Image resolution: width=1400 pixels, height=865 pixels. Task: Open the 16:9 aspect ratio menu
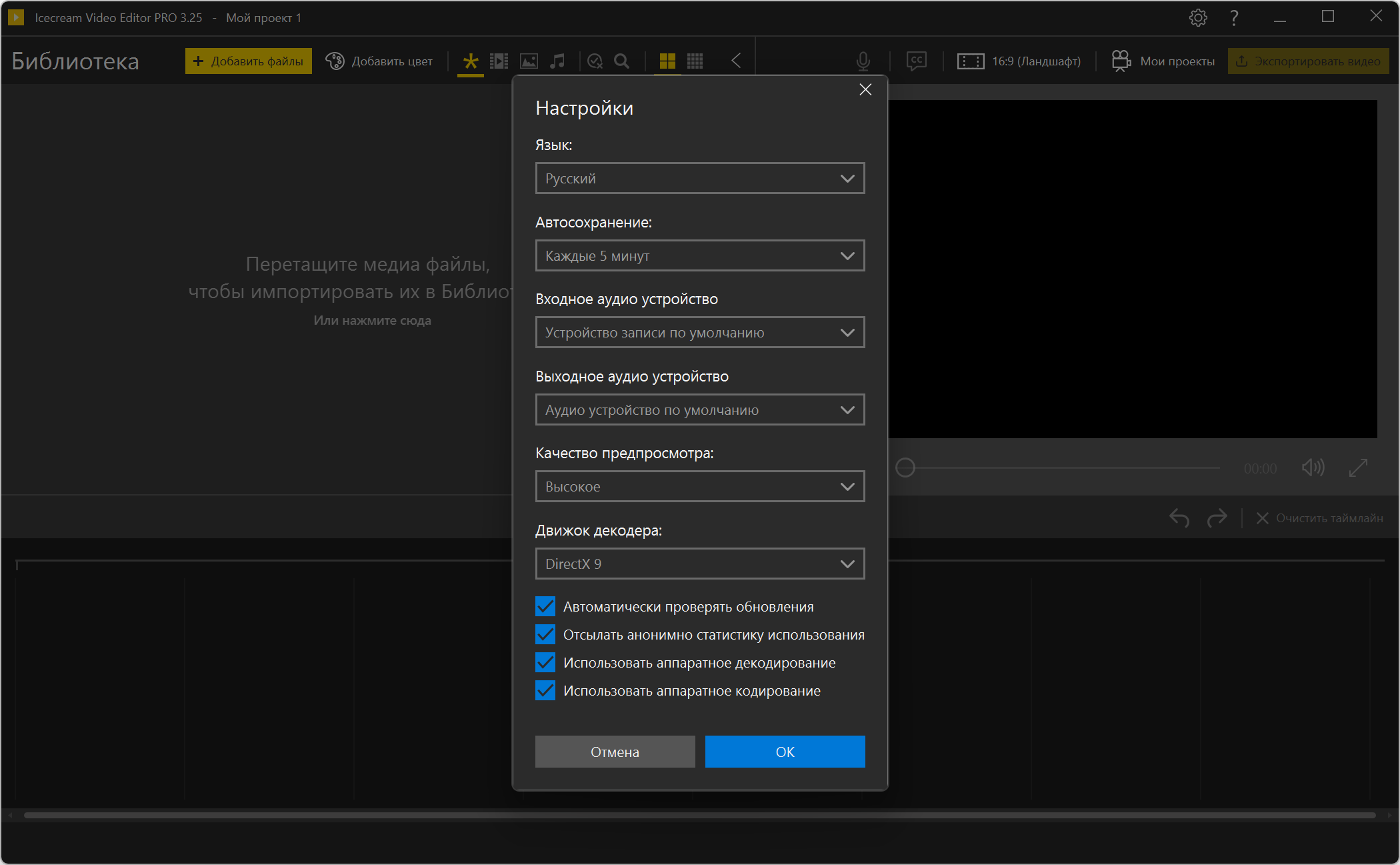pyautogui.click(x=1019, y=61)
